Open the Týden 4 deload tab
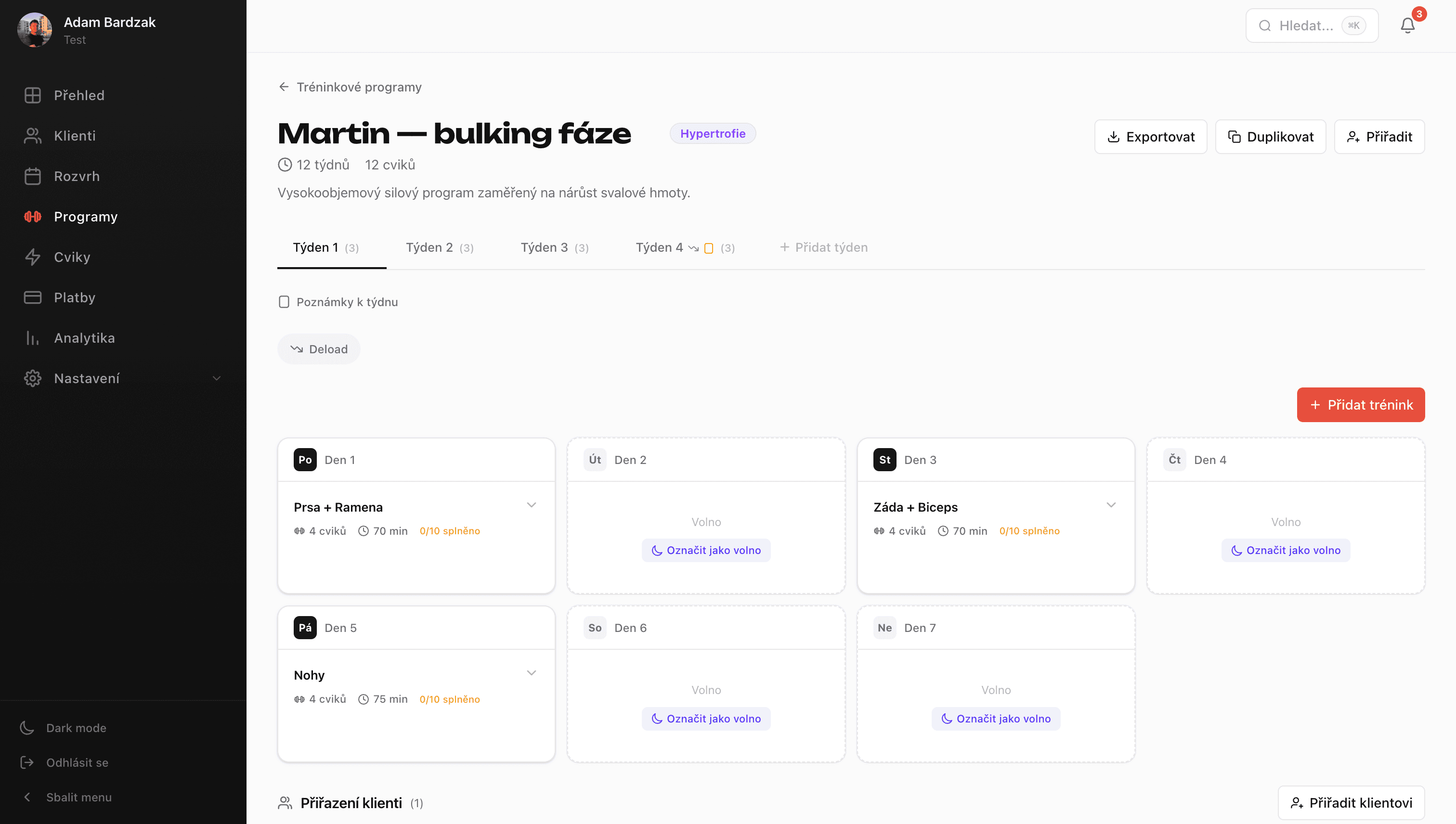Screen dimensions: 1456x824 click(685, 247)
